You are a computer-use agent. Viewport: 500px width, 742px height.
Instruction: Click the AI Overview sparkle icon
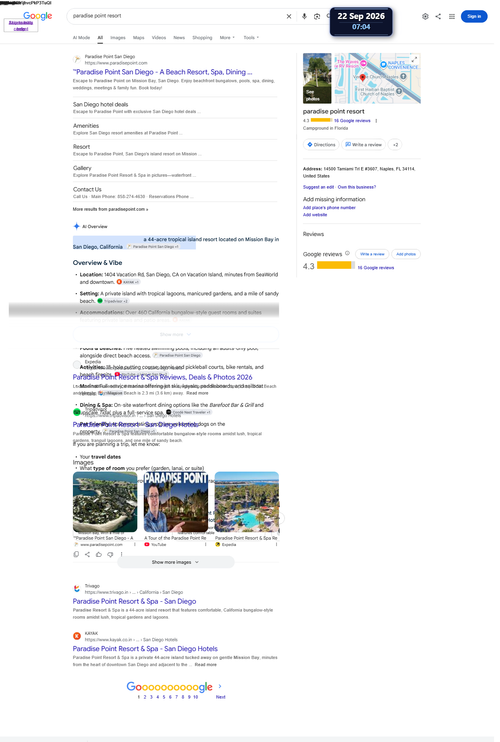click(x=76, y=226)
